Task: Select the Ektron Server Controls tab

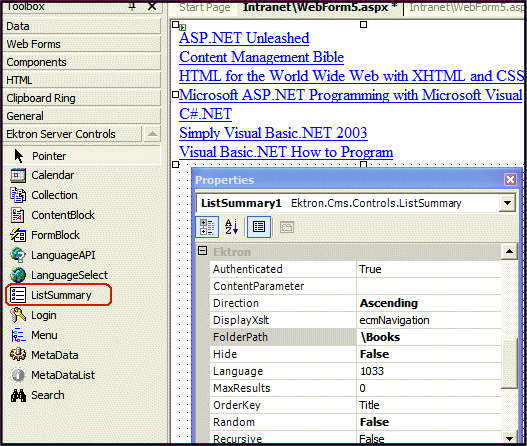Action: (x=73, y=134)
